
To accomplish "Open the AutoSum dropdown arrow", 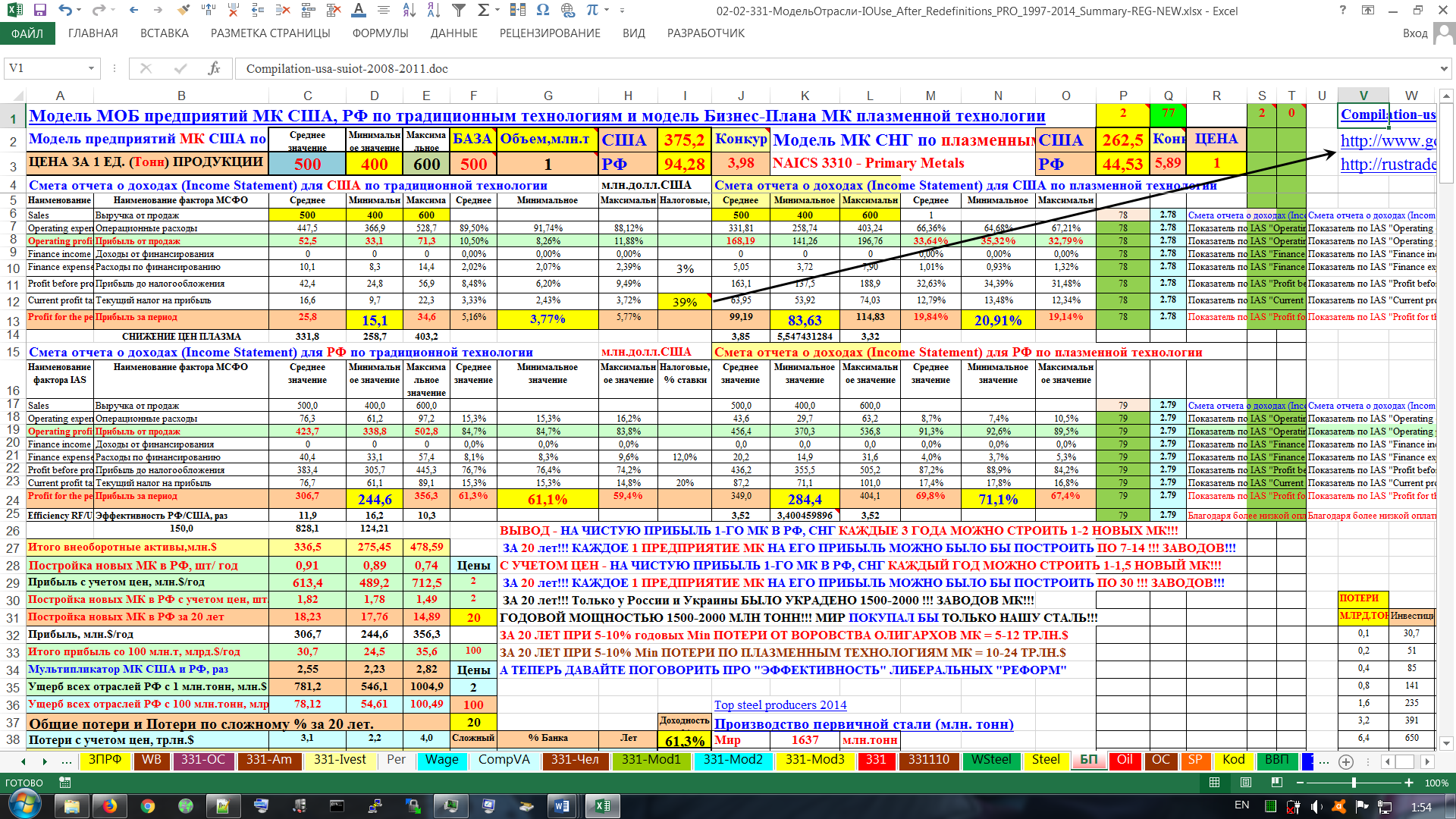I will click(497, 11).
